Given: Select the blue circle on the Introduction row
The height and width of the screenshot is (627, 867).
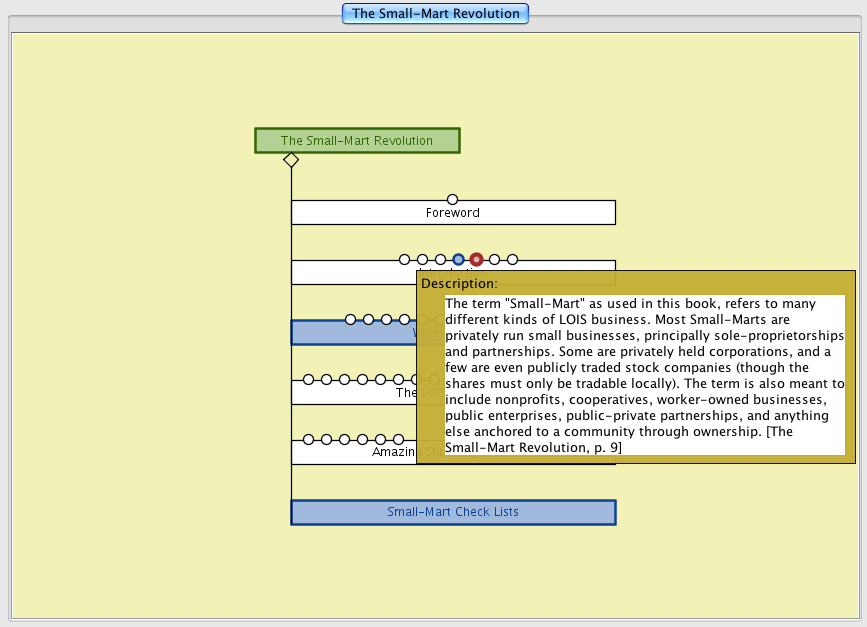Looking at the screenshot, I should click(x=458, y=260).
